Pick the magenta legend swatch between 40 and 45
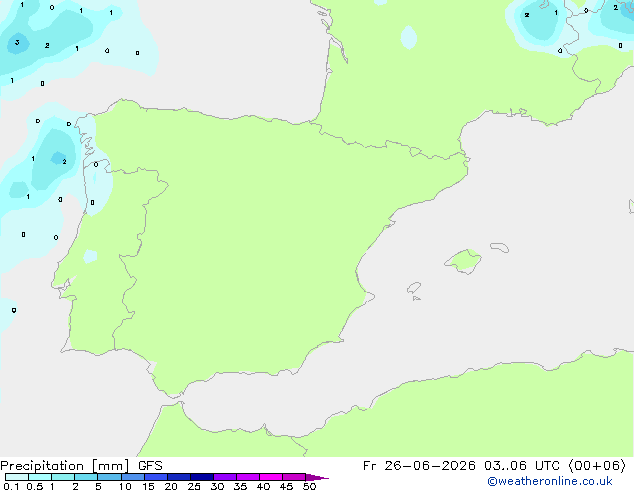This screenshot has height=490, width=634. pyautogui.click(x=271, y=477)
